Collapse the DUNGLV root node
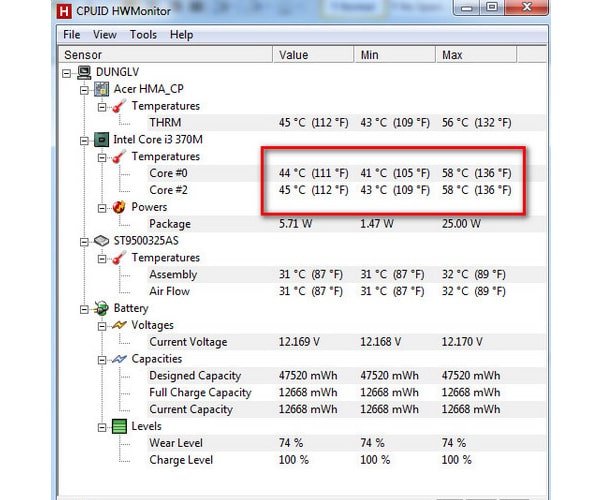The height and width of the screenshot is (500, 600). (67, 73)
